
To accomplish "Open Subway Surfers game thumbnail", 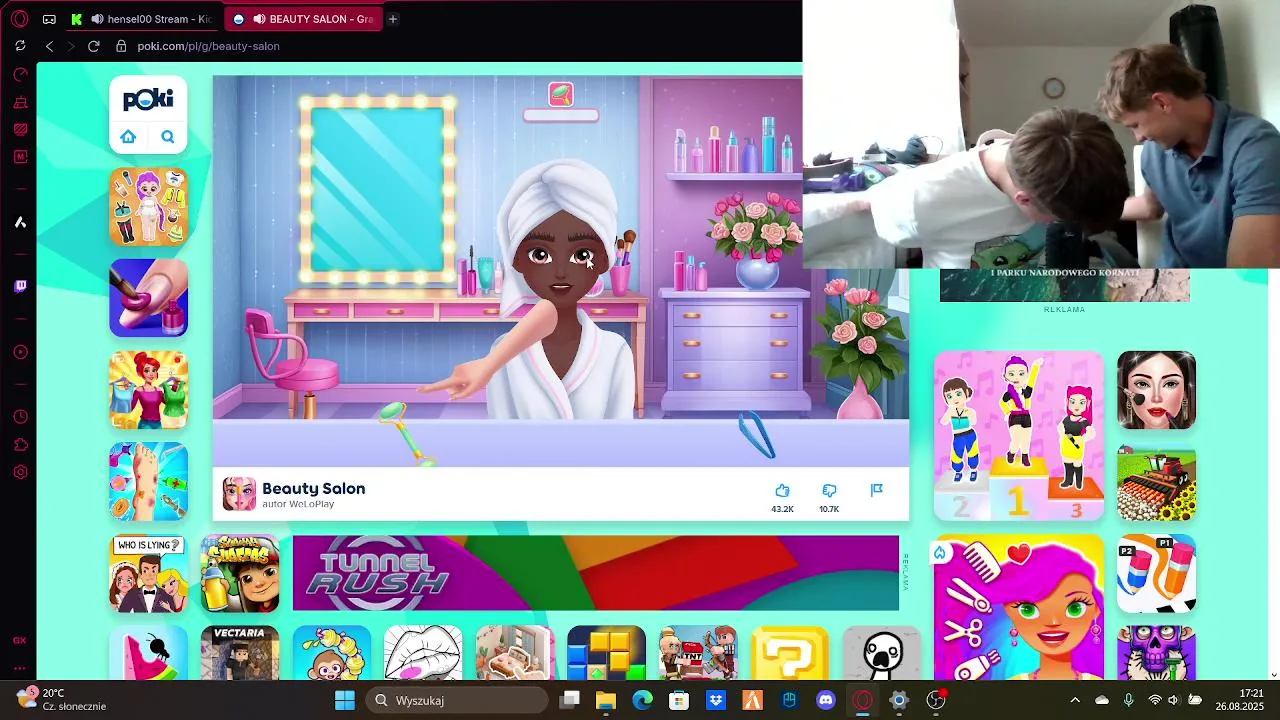I will pyautogui.click(x=240, y=573).
